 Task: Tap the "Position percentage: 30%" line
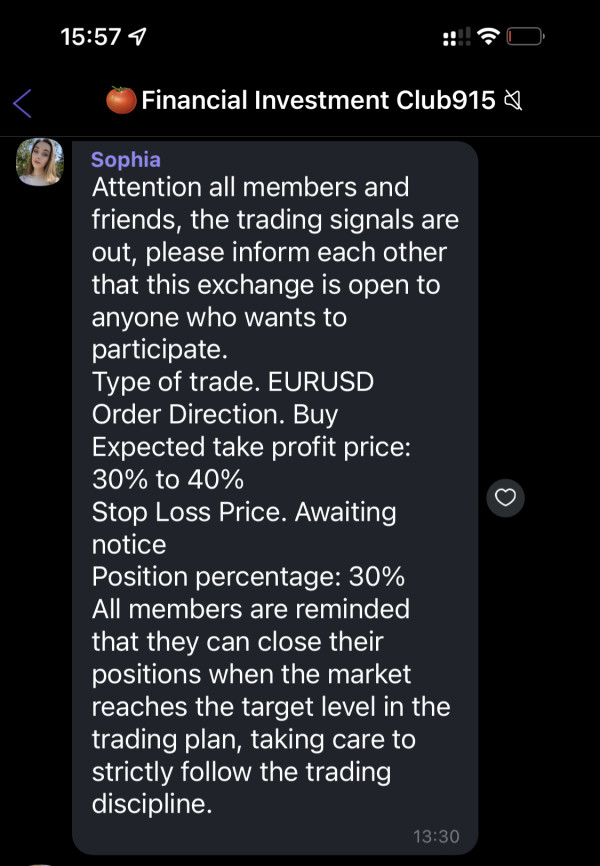point(248,577)
